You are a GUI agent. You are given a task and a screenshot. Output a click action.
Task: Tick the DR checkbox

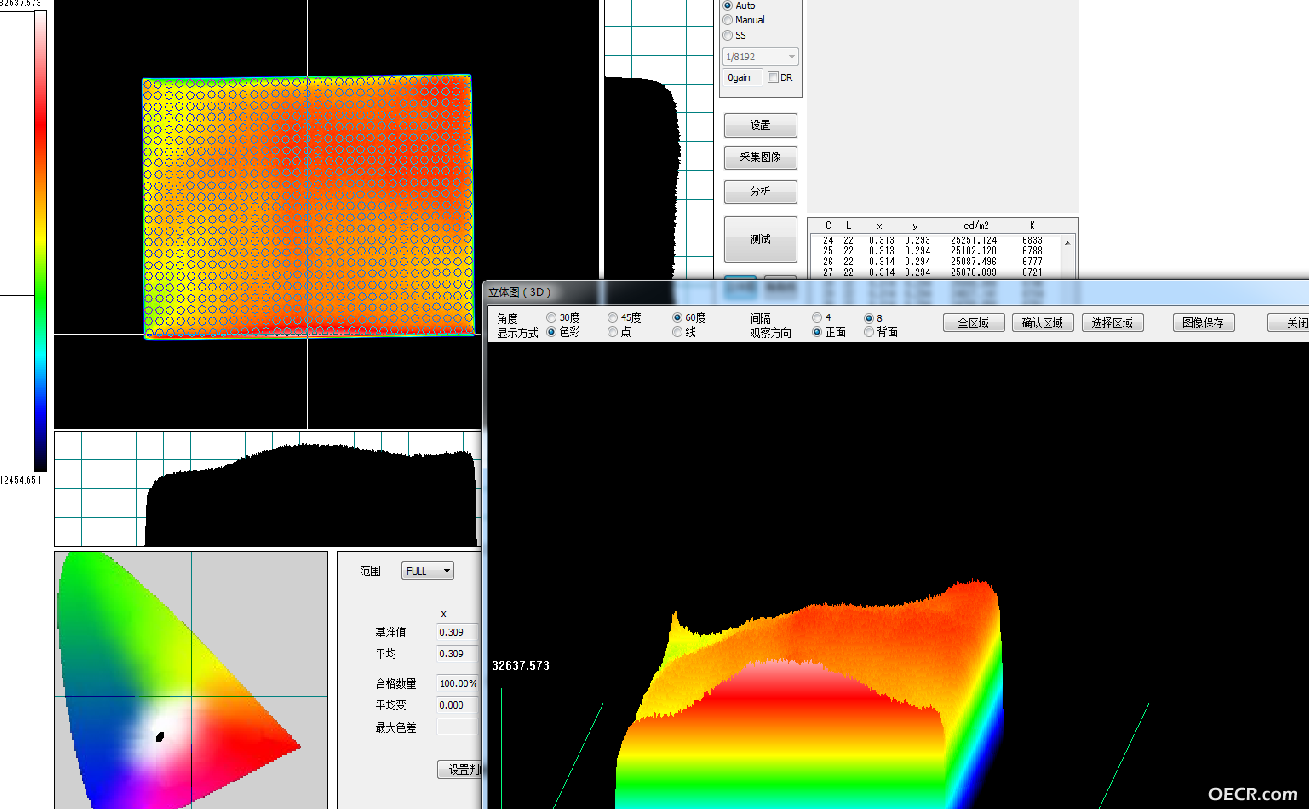(773, 77)
